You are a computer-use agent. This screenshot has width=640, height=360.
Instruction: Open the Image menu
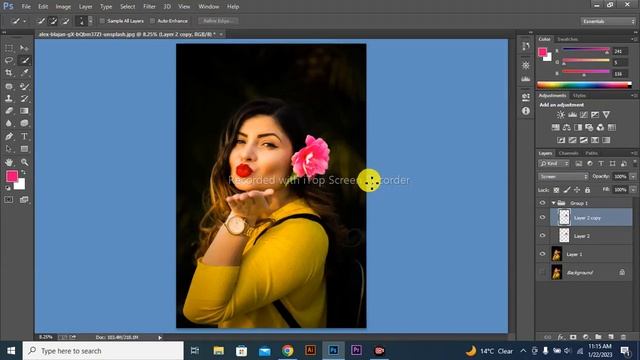tap(63, 7)
